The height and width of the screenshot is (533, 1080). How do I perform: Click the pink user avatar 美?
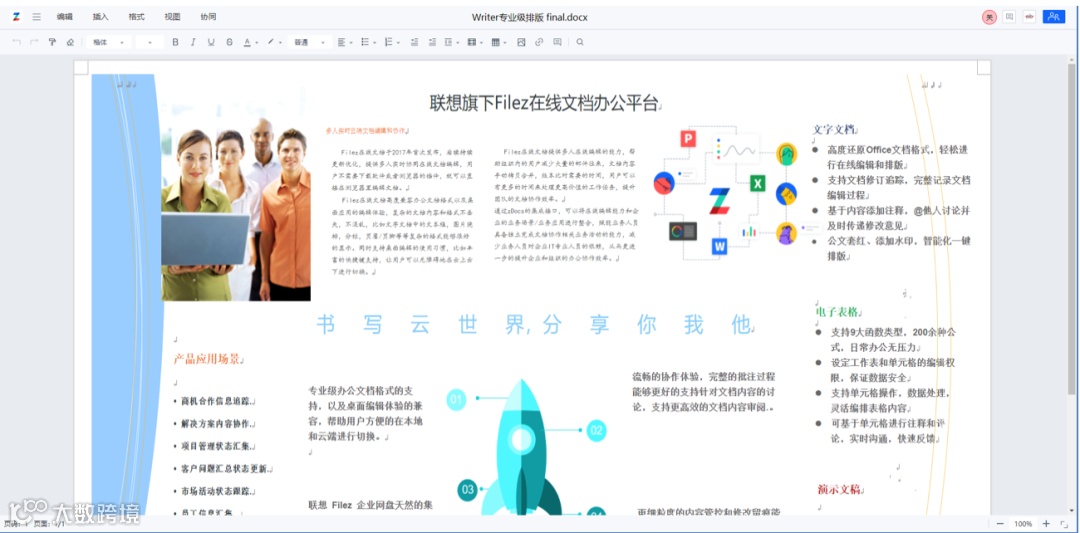click(x=989, y=17)
